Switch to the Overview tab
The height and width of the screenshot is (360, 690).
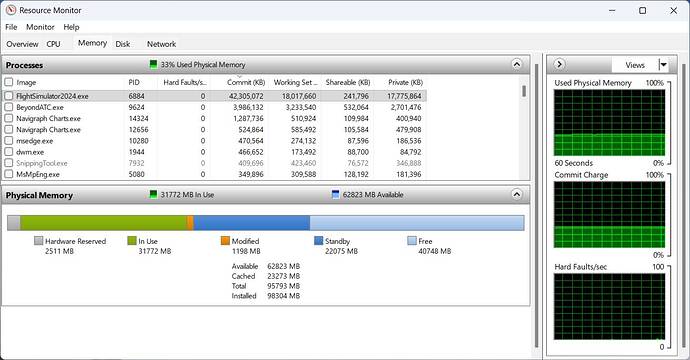point(22,44)
